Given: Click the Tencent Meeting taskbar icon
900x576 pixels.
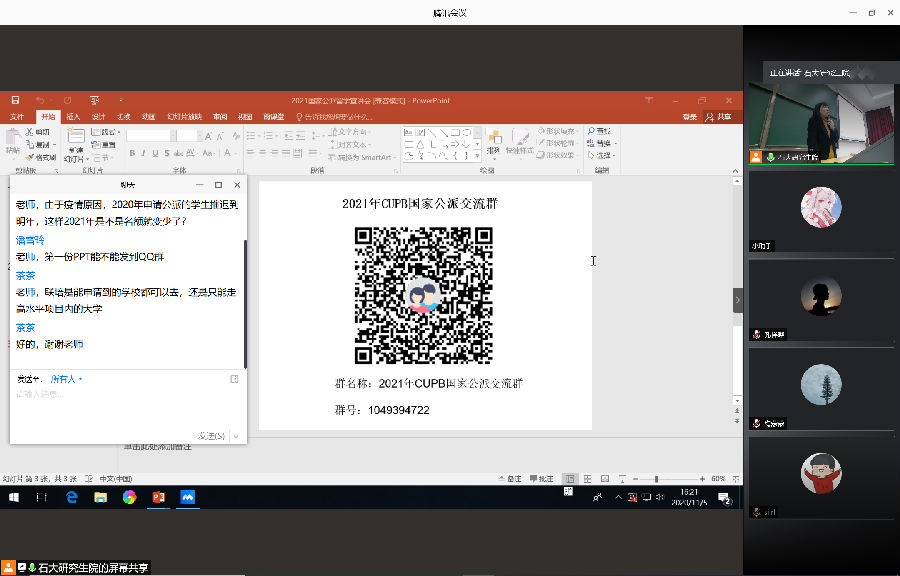Looking at the screenshot, I should 188,497.
